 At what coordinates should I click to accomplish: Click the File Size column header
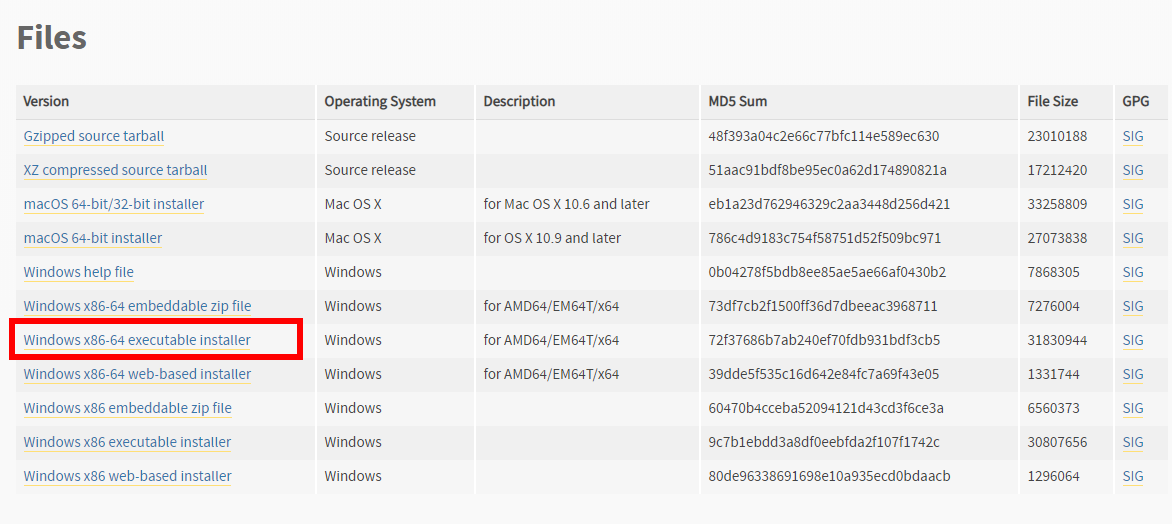point(1052,101)
